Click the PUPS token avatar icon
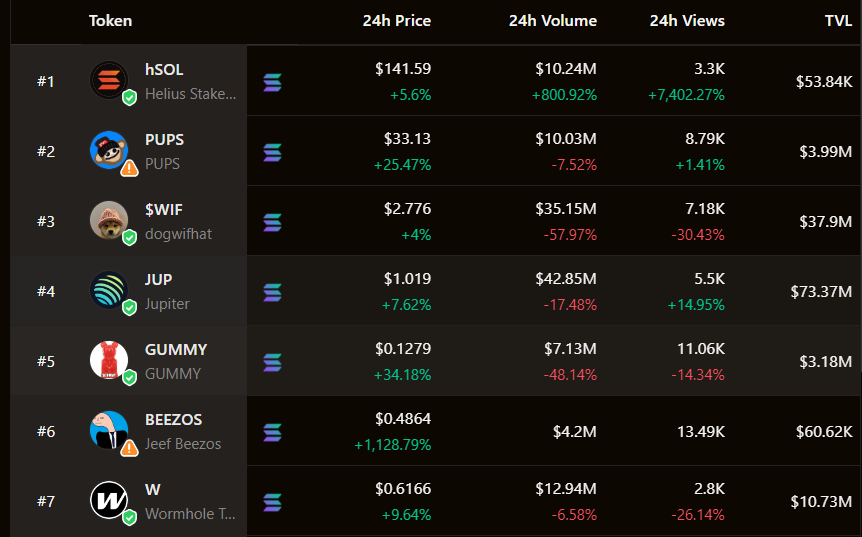 pyautogui.click(x=108, y=150)
